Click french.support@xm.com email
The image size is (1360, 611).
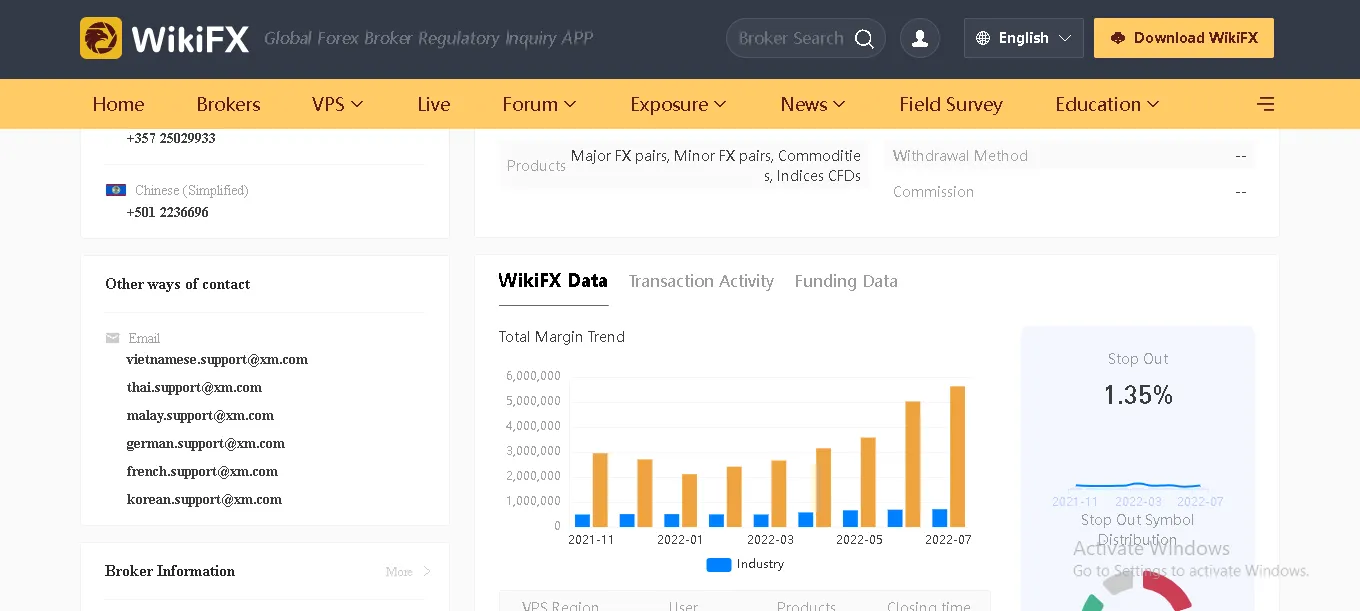(x=202, y=471)
